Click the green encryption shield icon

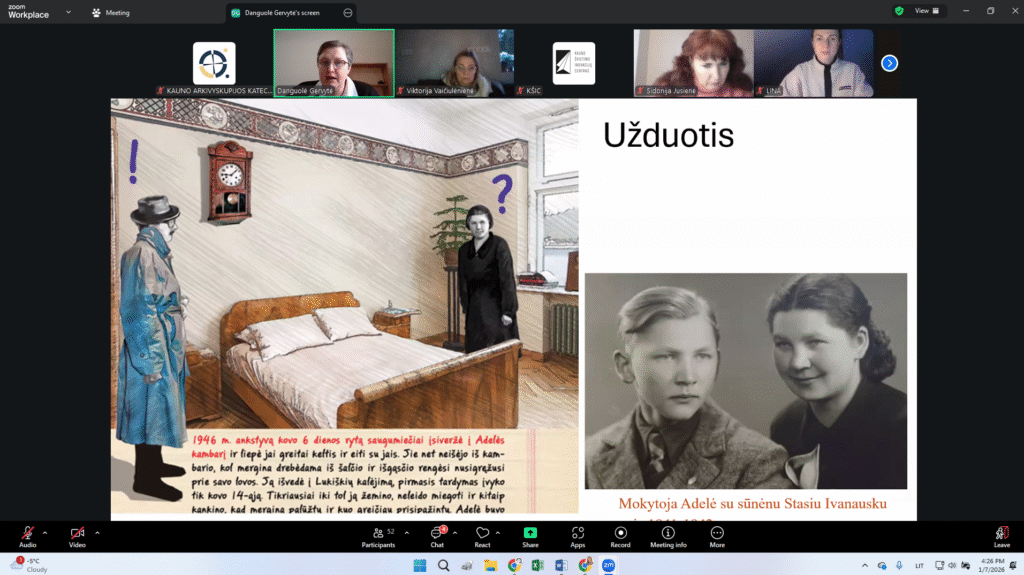point(899,11)
